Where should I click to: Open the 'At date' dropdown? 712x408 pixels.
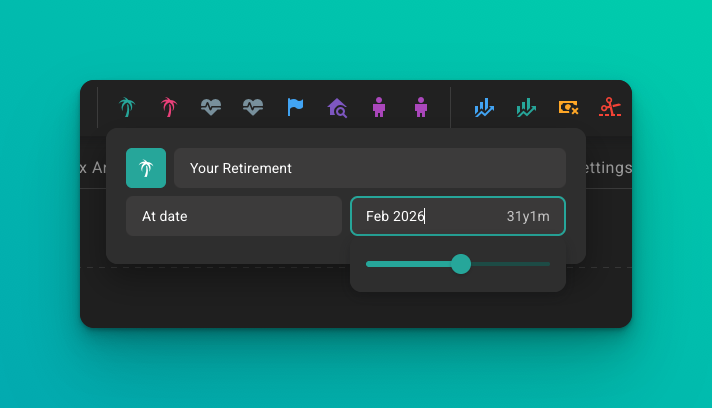pos(234,216)
